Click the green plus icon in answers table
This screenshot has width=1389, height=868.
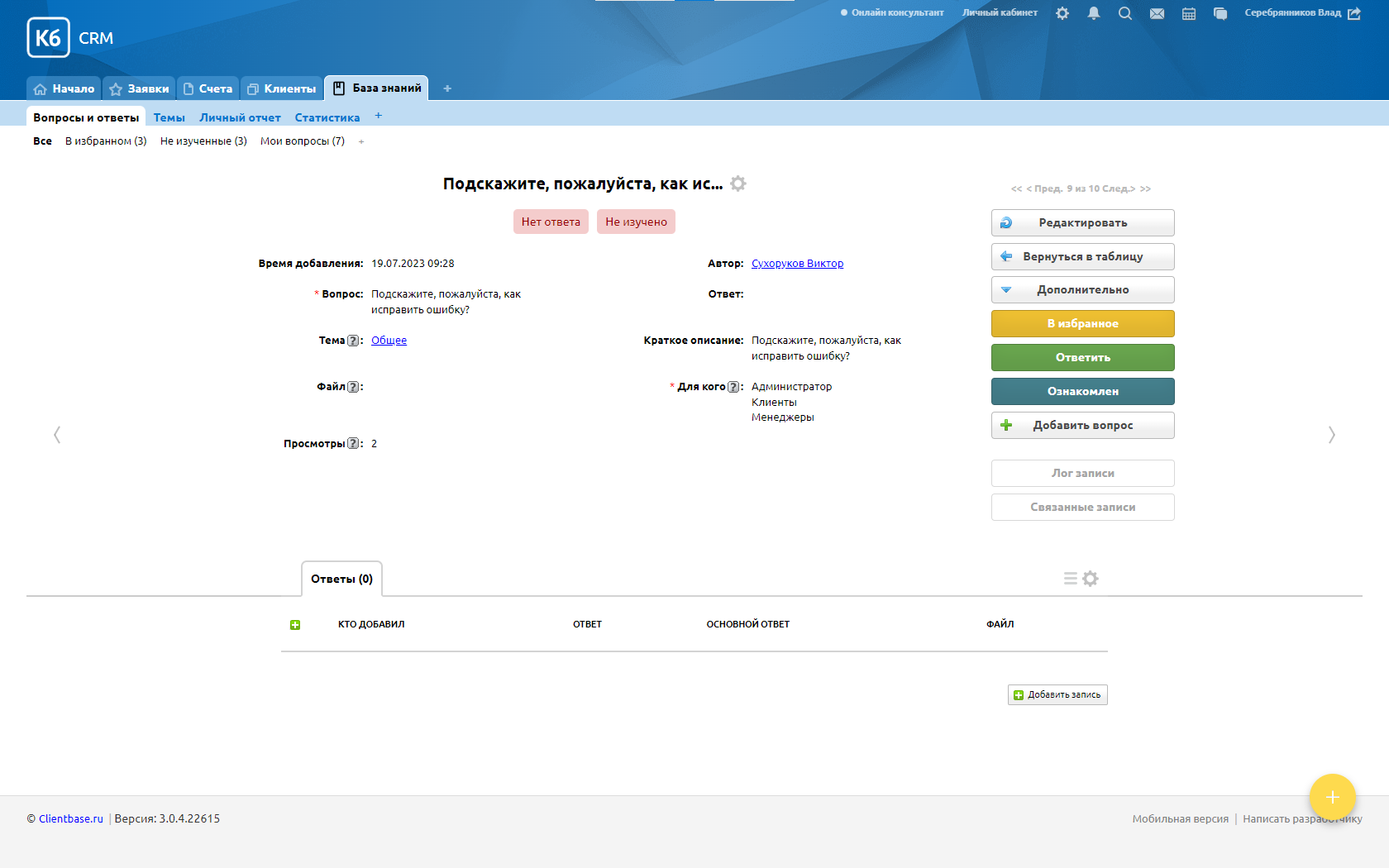(295, 625)
